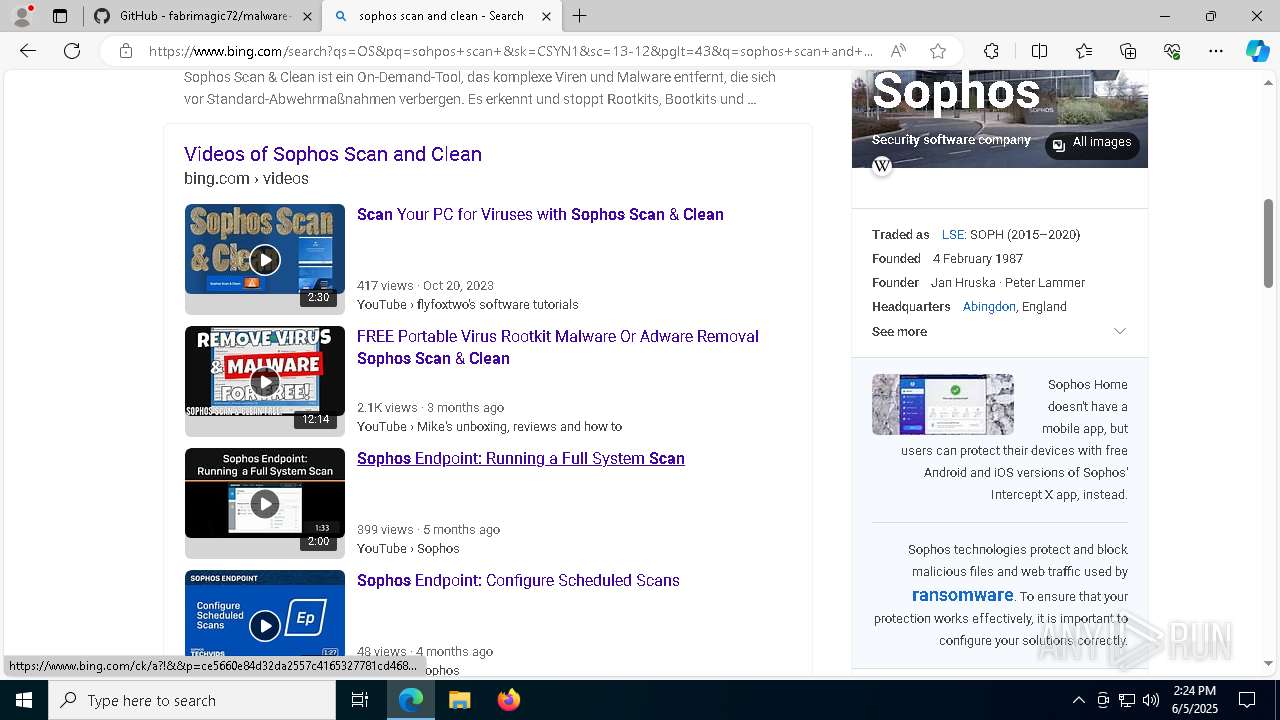Open the Abingdon headquarters link
The width and height of the screenshot is (1280, 720).
(x=989, y=307)
